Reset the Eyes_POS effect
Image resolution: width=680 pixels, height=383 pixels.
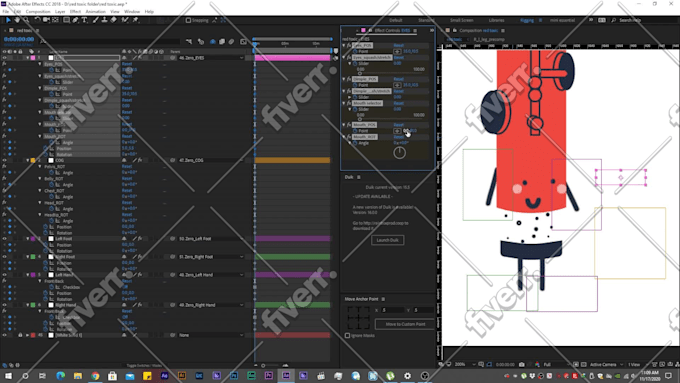point(399,45)
